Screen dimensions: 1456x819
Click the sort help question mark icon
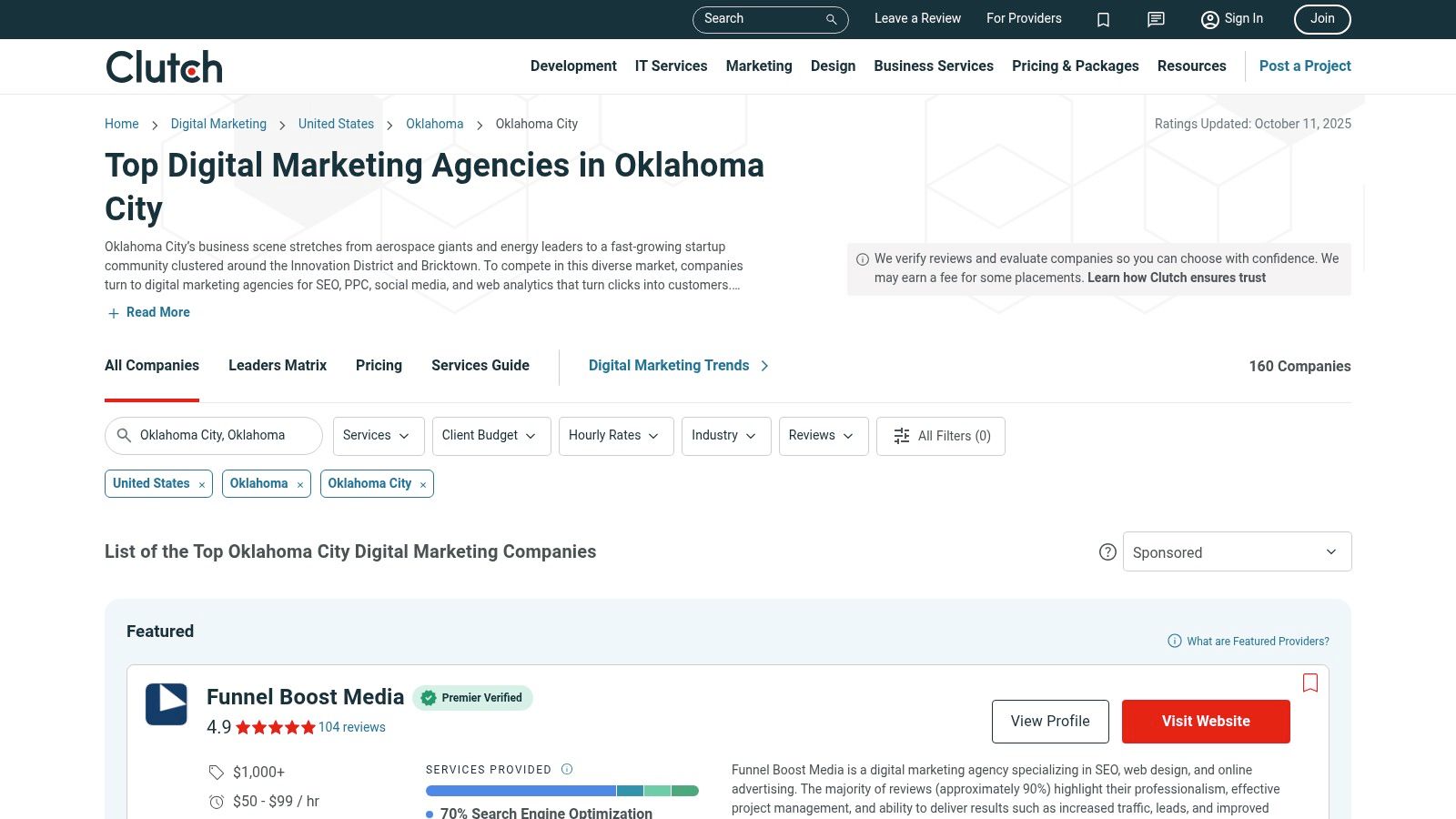1107,552
